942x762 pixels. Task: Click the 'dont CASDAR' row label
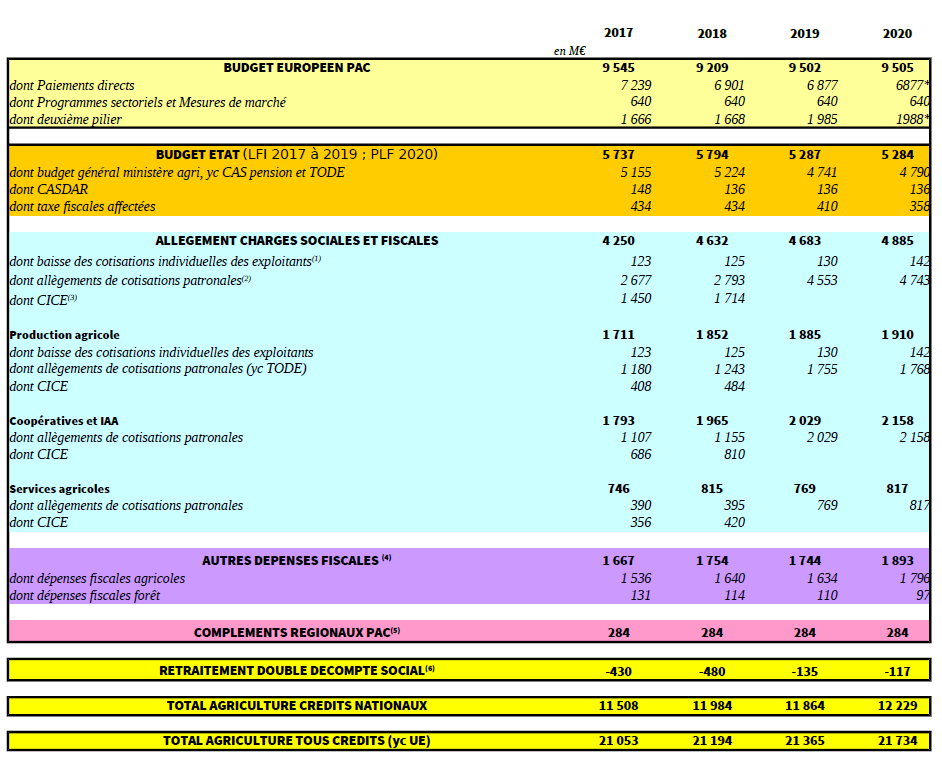49,189
